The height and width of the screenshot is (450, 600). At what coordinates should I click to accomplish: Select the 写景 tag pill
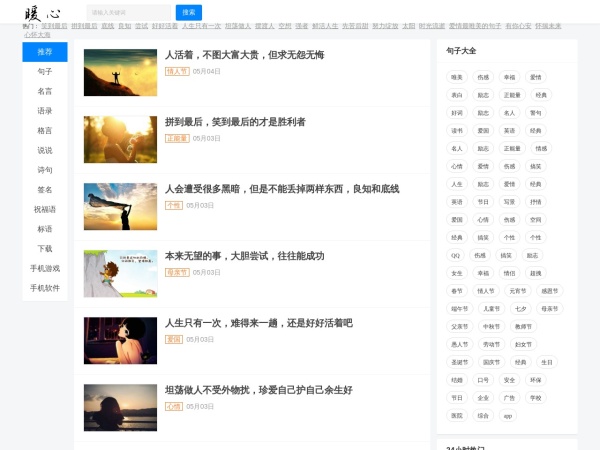point(509,202)
